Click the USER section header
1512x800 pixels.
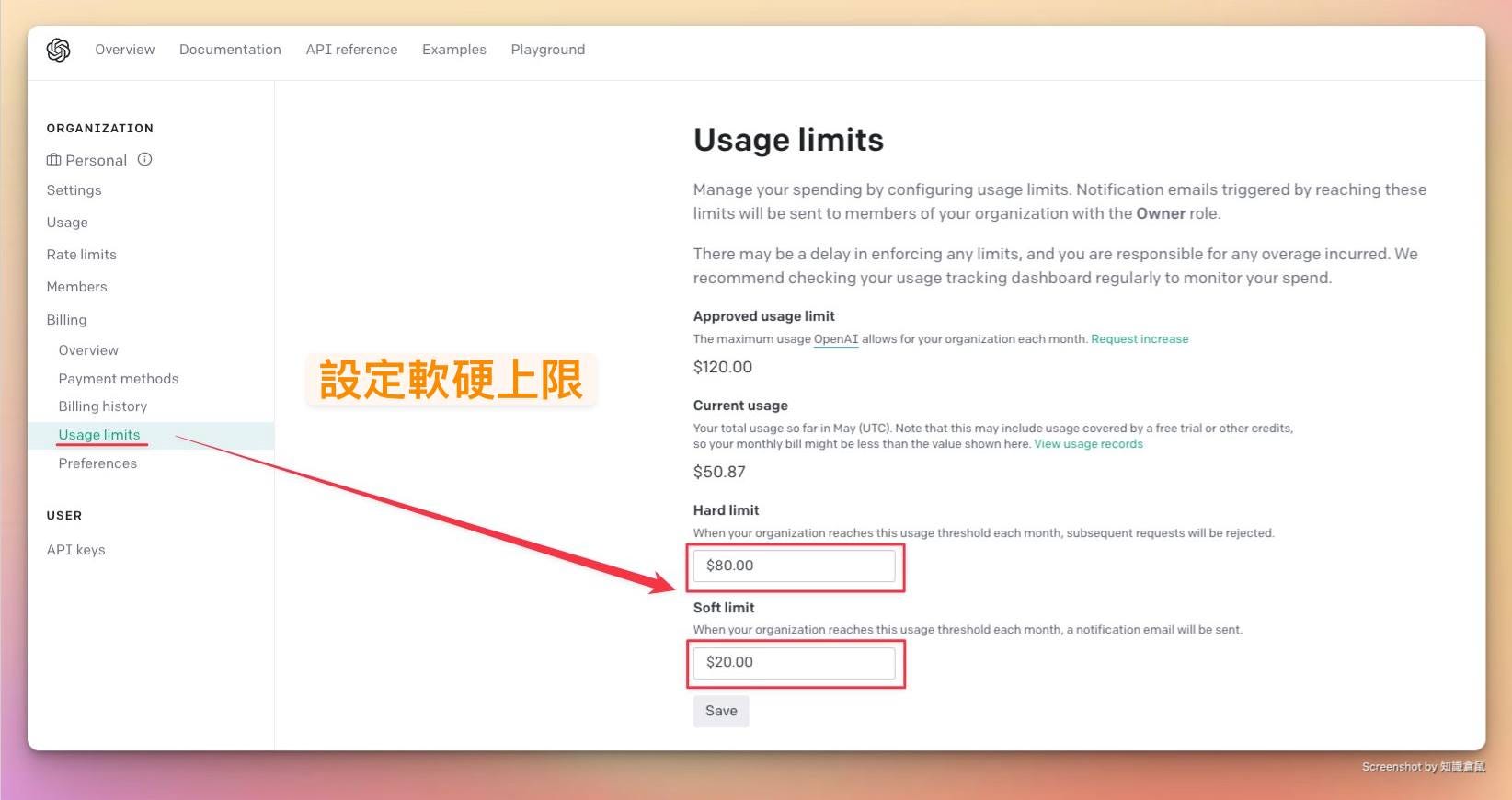(64, 516)
